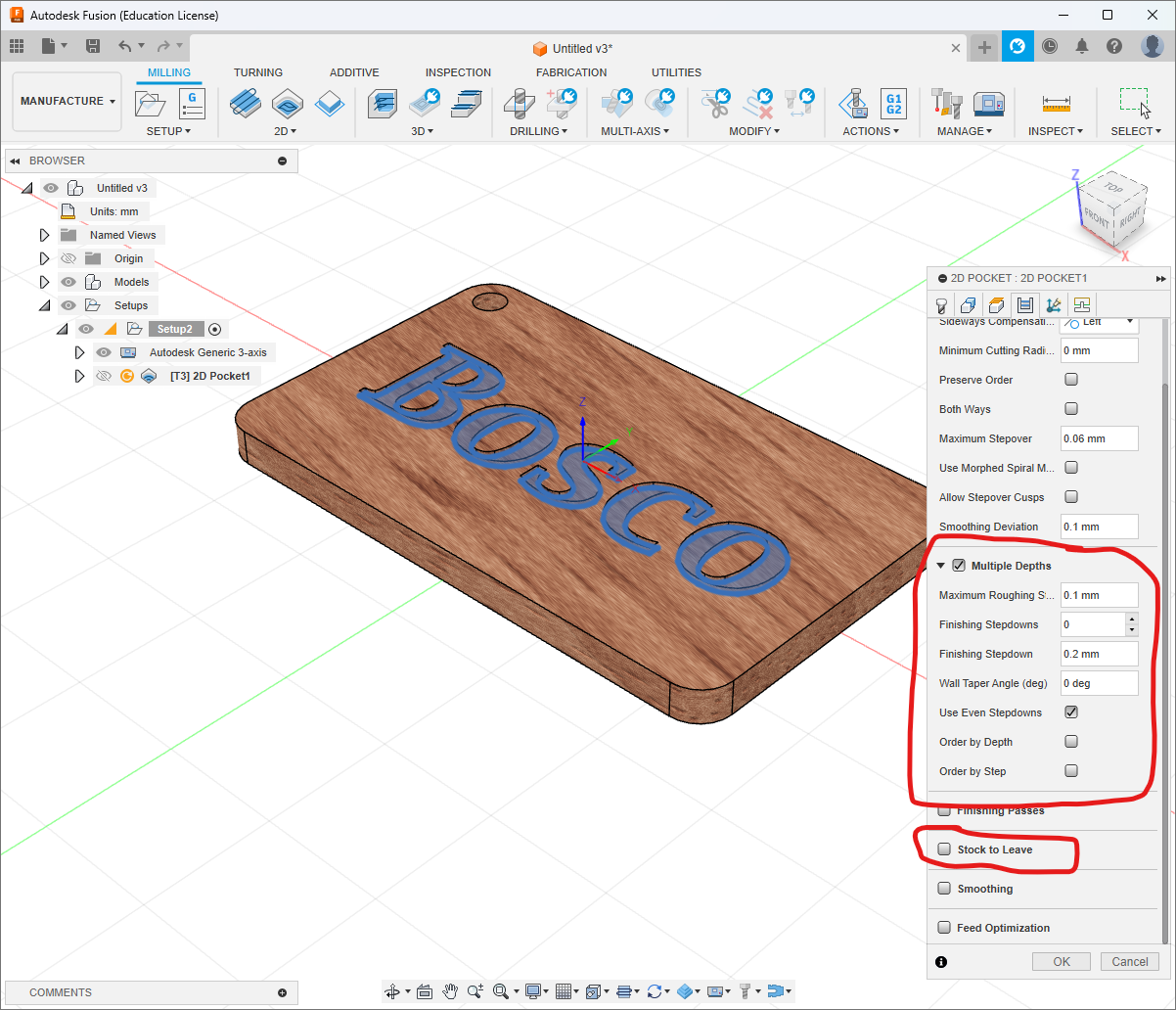The width and height of the screenshot is (1176, 1010).
Task: Open the notifications bell icon
Action: [1082, 46]
